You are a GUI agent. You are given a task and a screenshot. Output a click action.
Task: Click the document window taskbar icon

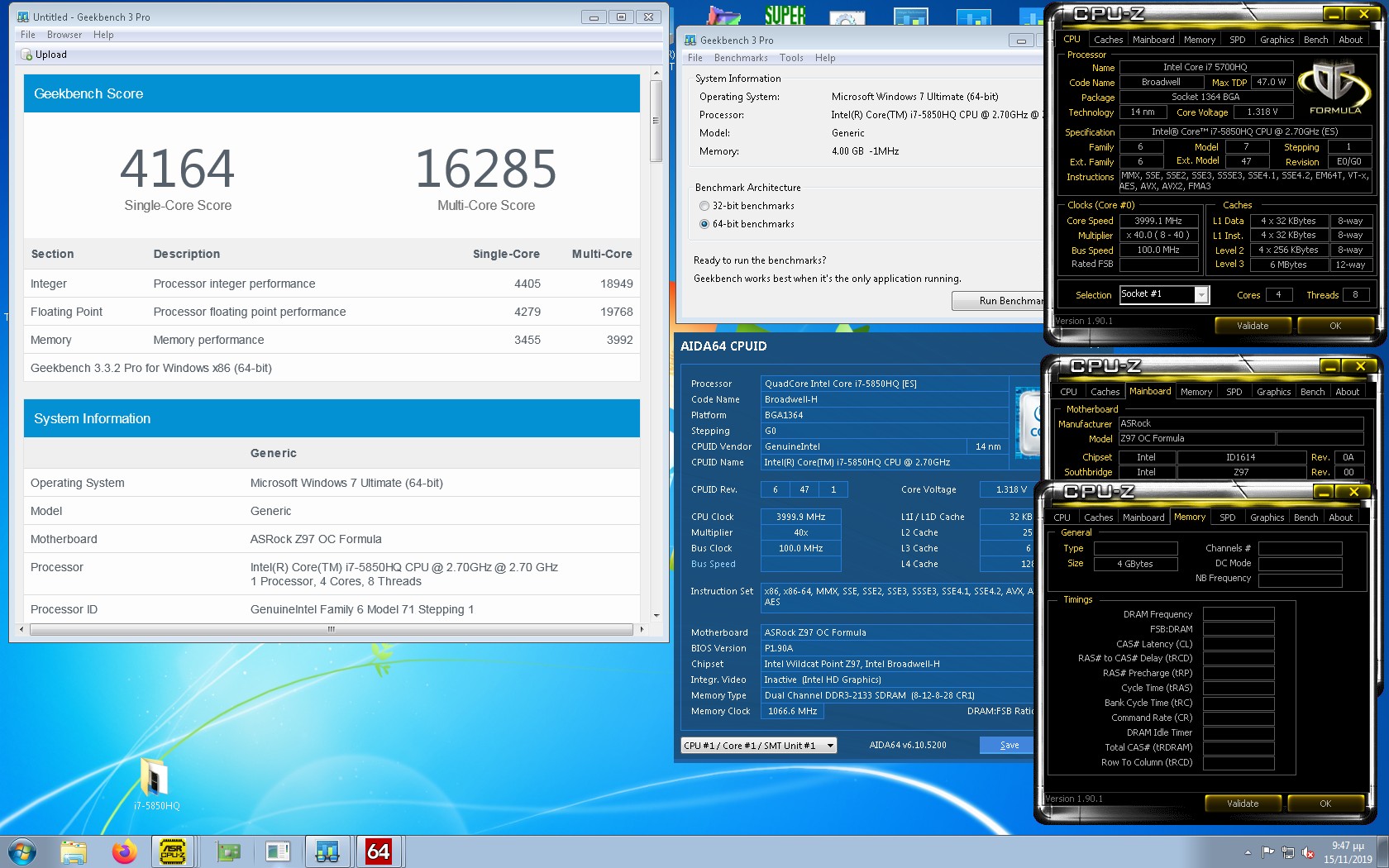coord(278,851)
